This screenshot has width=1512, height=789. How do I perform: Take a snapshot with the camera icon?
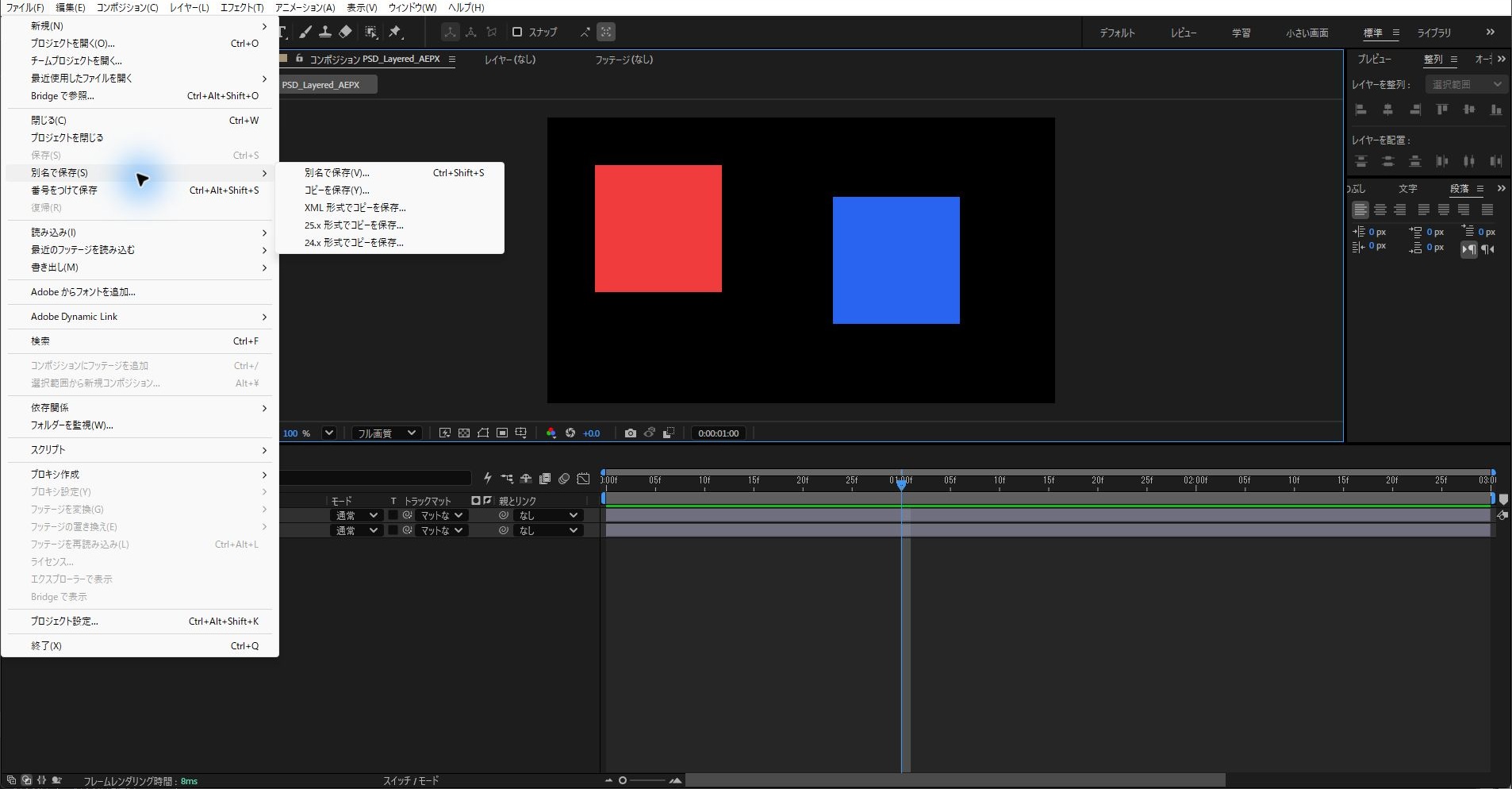click(x=630, y=433)
